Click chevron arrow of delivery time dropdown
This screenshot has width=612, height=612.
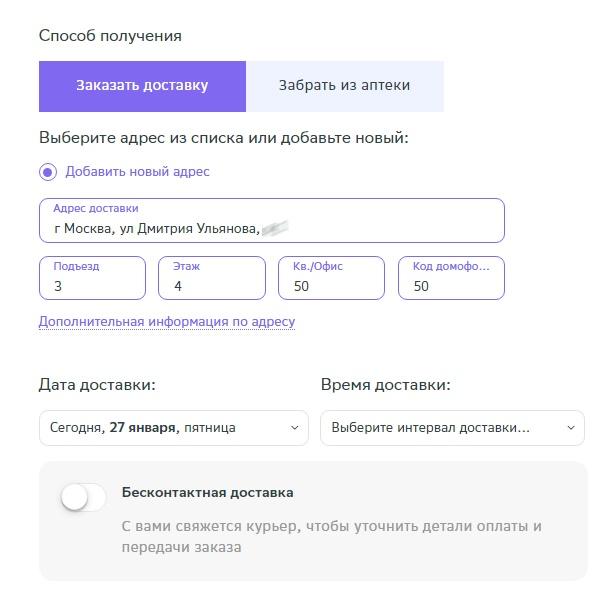[571, 428]
